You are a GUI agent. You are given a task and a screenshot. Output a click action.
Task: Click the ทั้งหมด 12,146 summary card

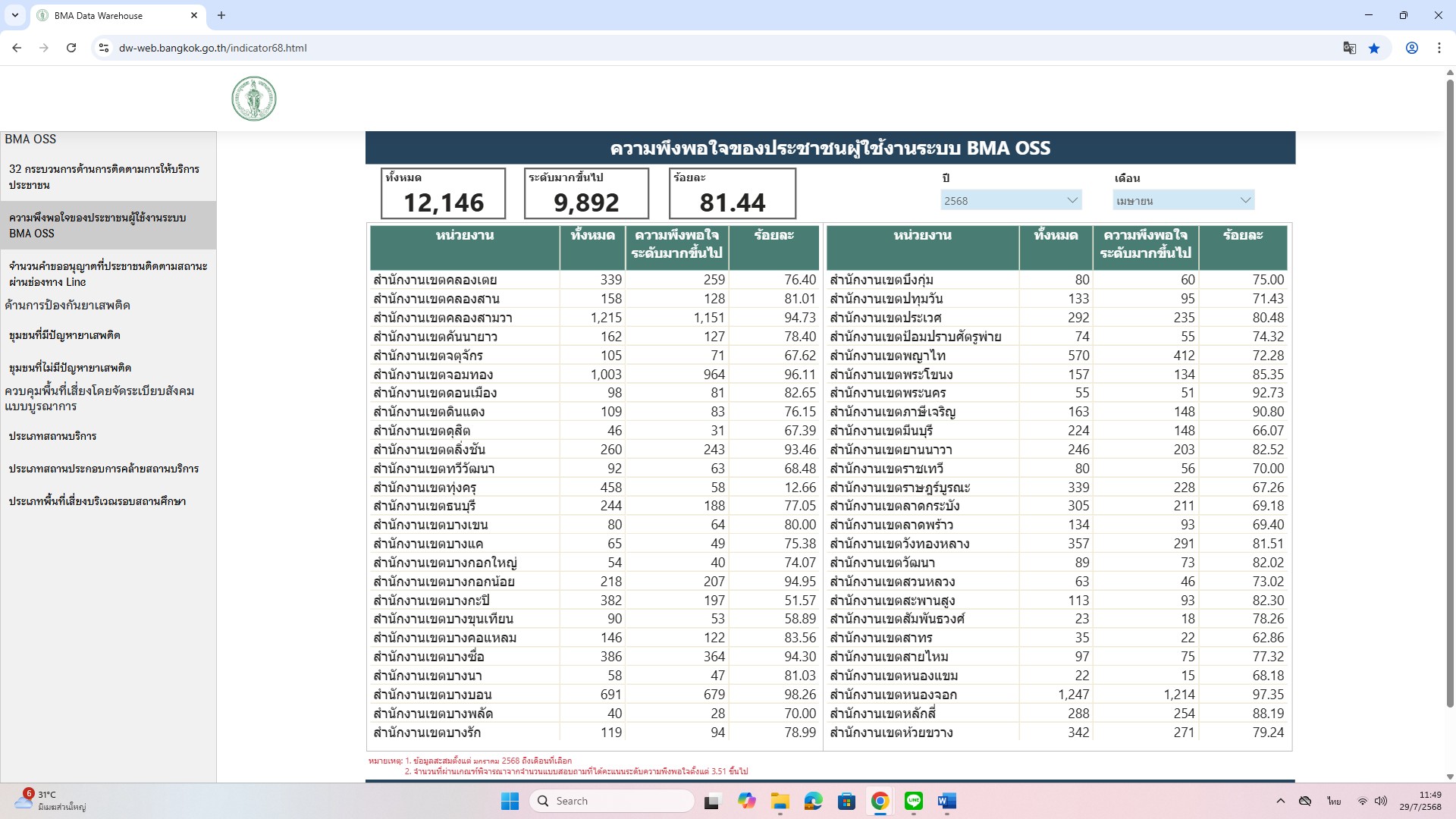click(x=444, y=193)
